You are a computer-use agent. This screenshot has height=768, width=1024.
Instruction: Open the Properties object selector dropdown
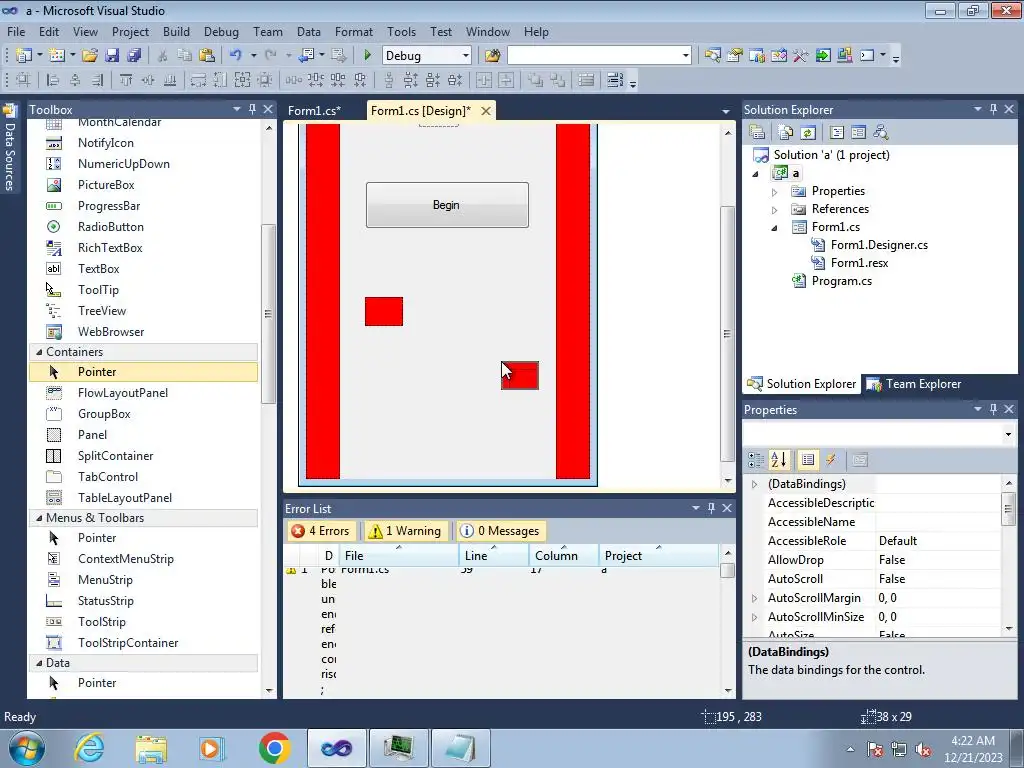(1008, 434)
